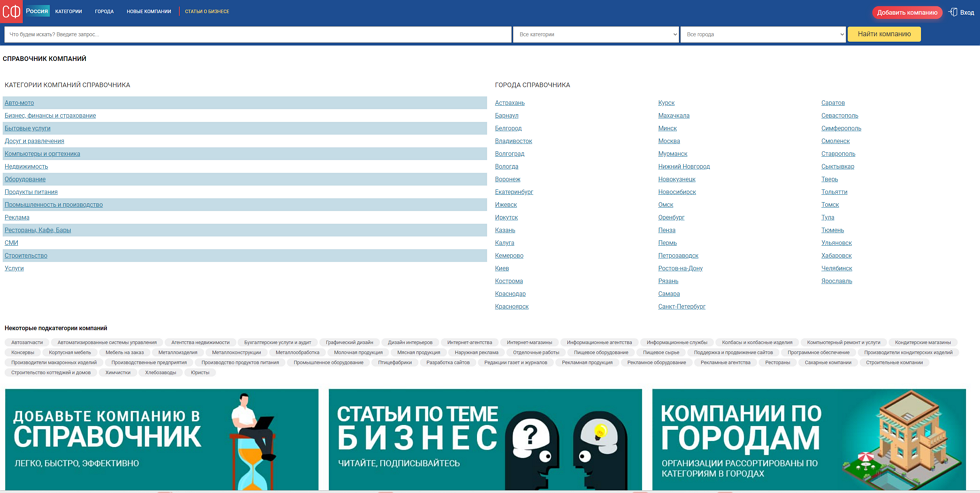Expand the 'Все города' city dropdown
The width and height of the screenshot is (980, 493).
(x=763, y=34)
